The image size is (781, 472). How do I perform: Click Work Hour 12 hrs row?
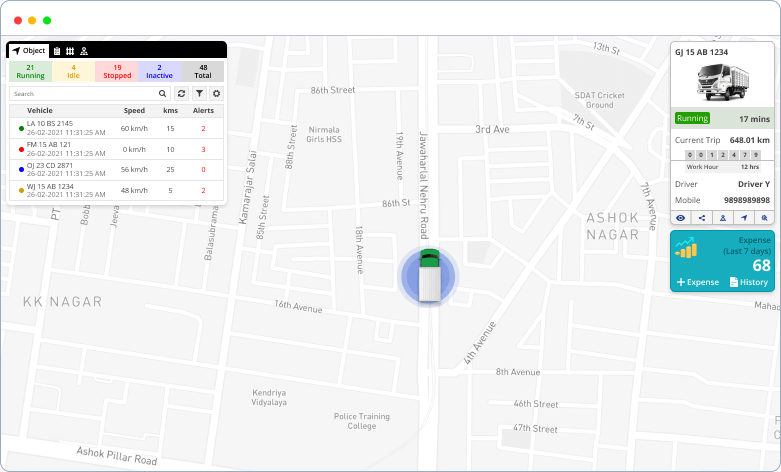click(x=723, y=167)
